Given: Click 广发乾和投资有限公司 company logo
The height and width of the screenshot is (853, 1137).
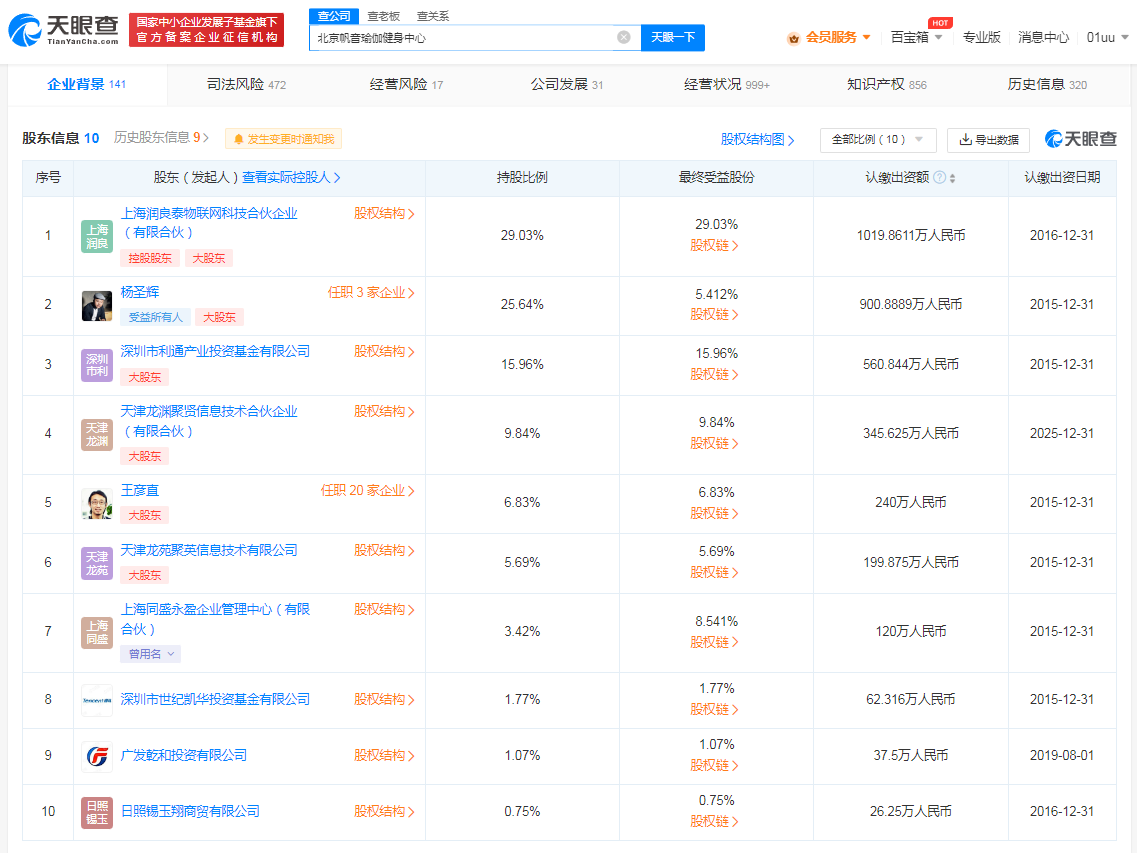Looking at the screenshot, I should click(96, 756).
